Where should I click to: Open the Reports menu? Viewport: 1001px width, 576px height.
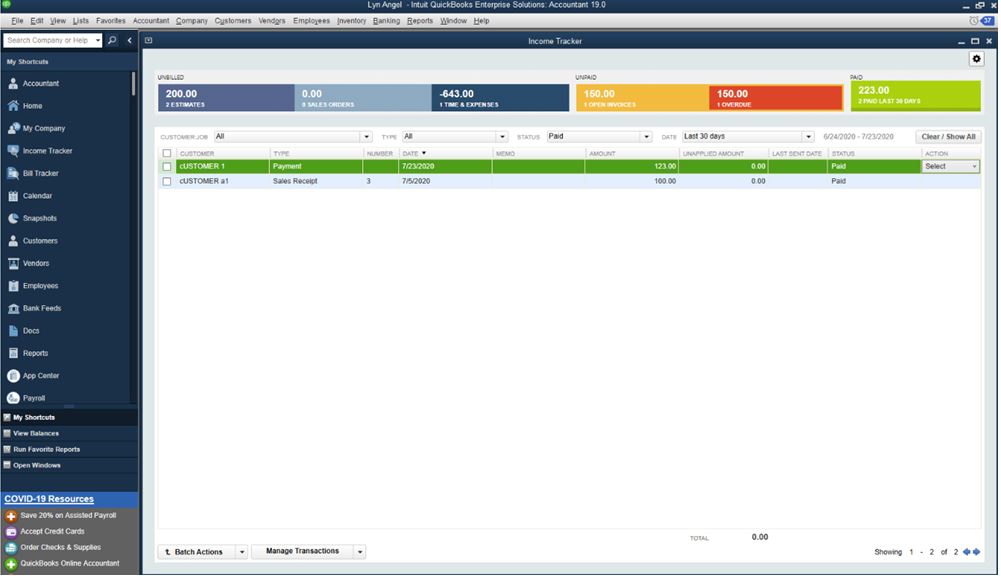(420, 21)
